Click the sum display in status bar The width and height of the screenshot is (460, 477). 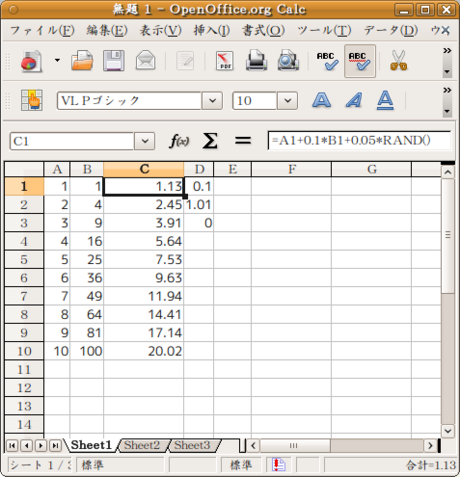coord(390,465)
